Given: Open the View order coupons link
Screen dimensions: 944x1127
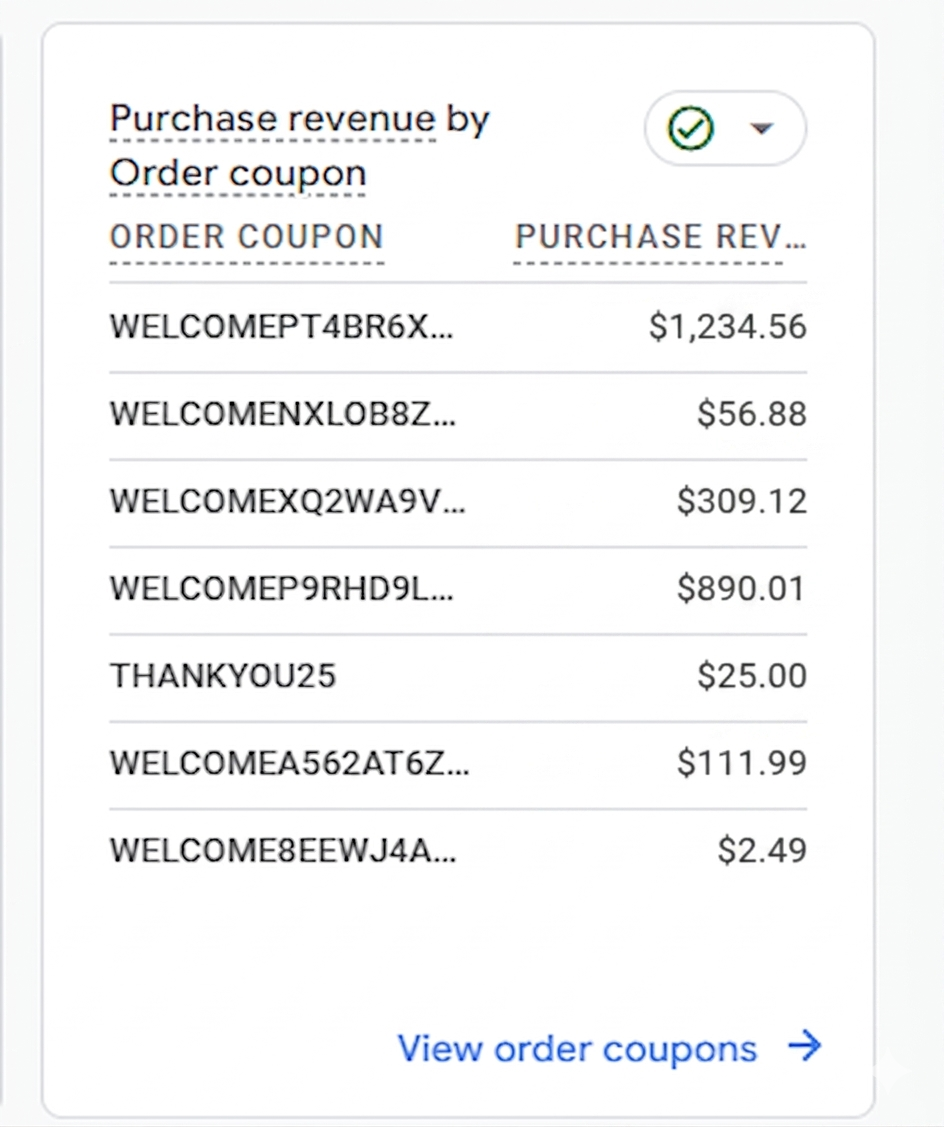Looking at the screenshot, I should click(578, 1048).
